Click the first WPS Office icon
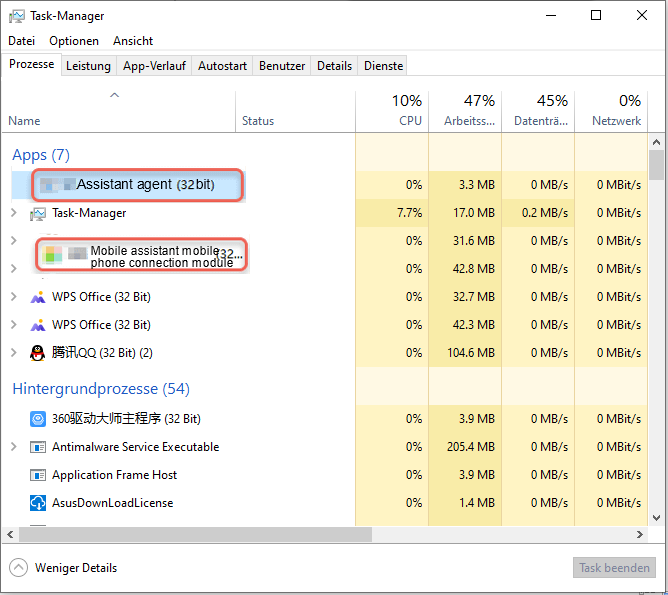 pos(38,297)
